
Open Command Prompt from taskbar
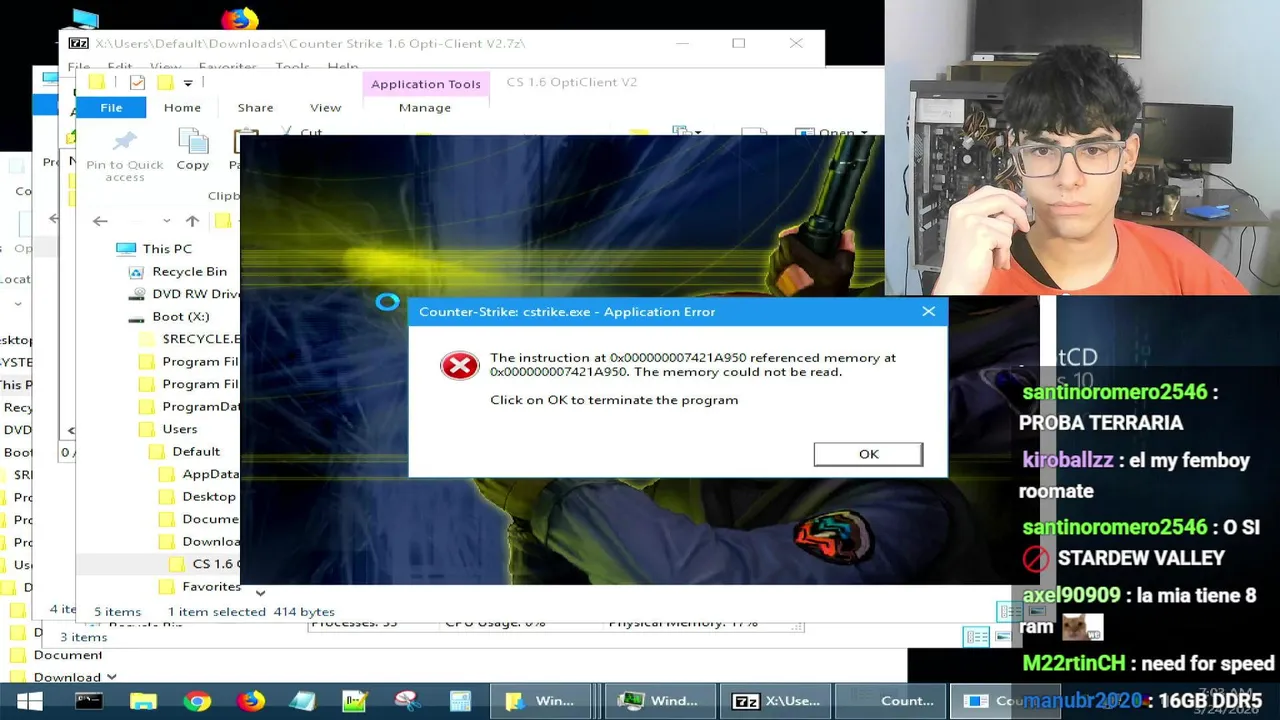tap(89, 701)
